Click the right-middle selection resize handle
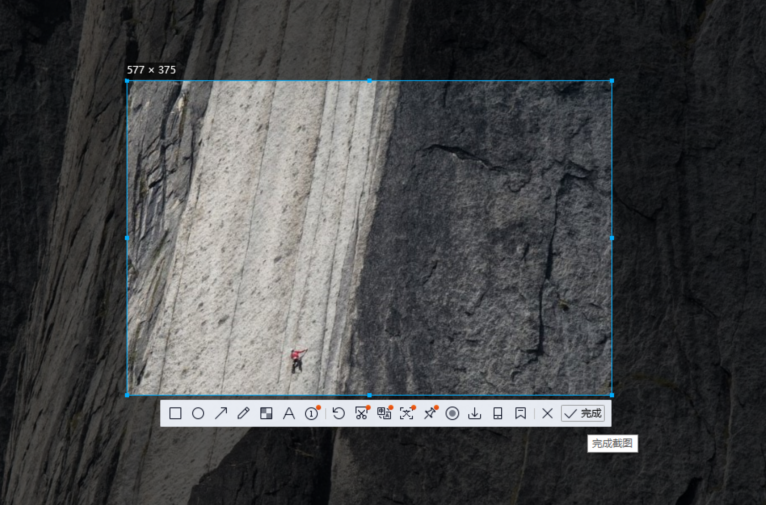 tap(612, 238)
